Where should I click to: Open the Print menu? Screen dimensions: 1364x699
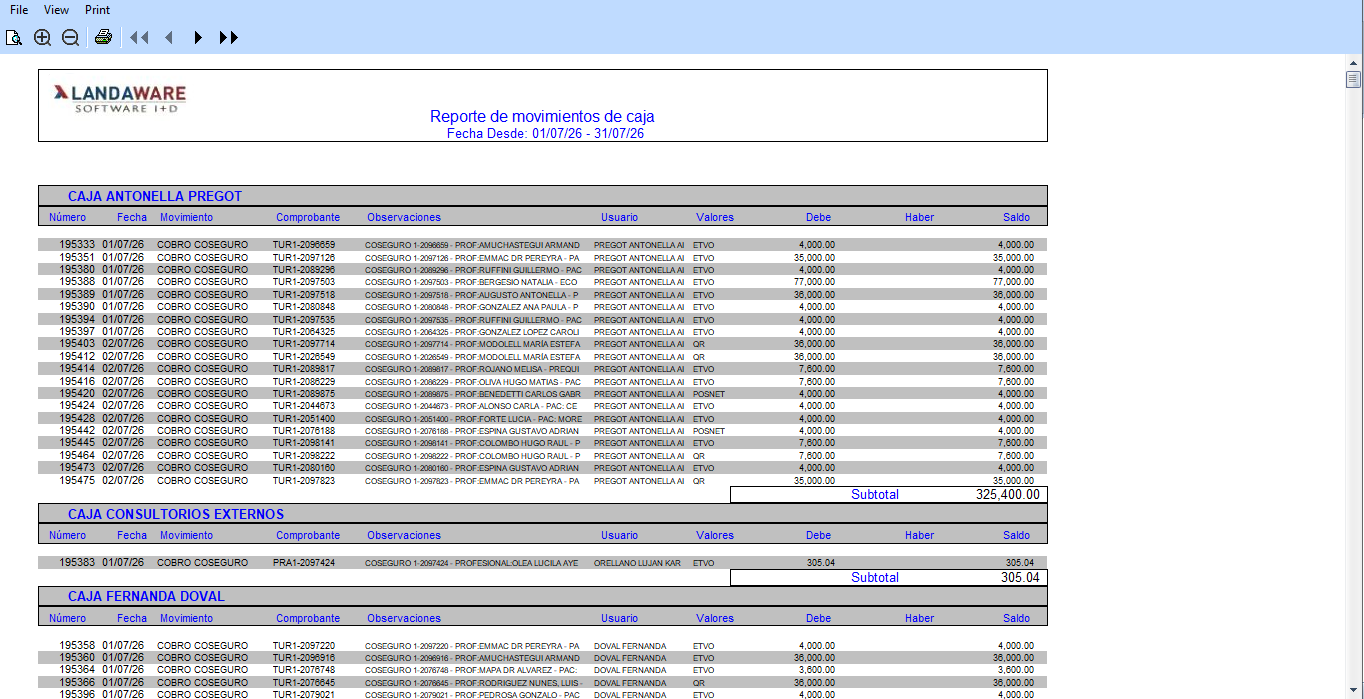coord(97,10)
